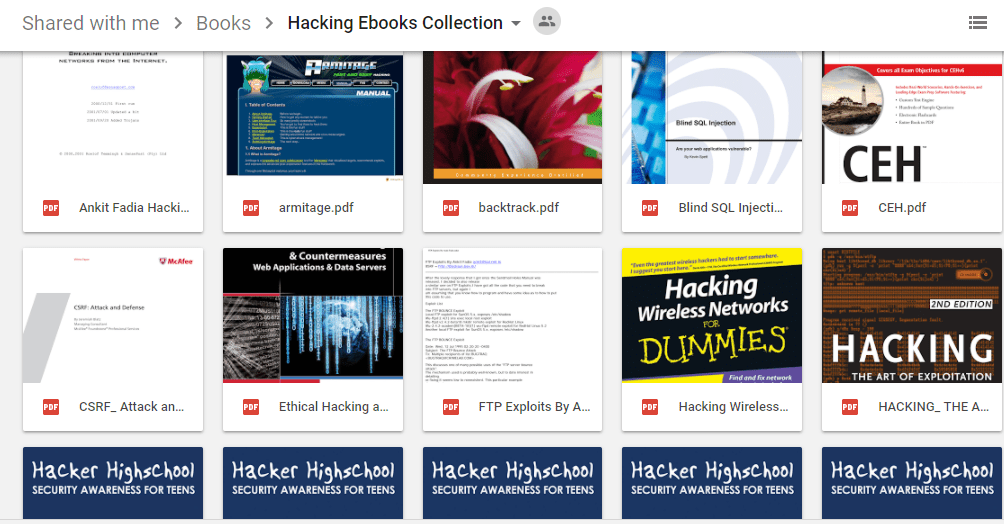Click PDF icon of FTP Exploits file
The image size is (1004, 524).
coord(451,407)
